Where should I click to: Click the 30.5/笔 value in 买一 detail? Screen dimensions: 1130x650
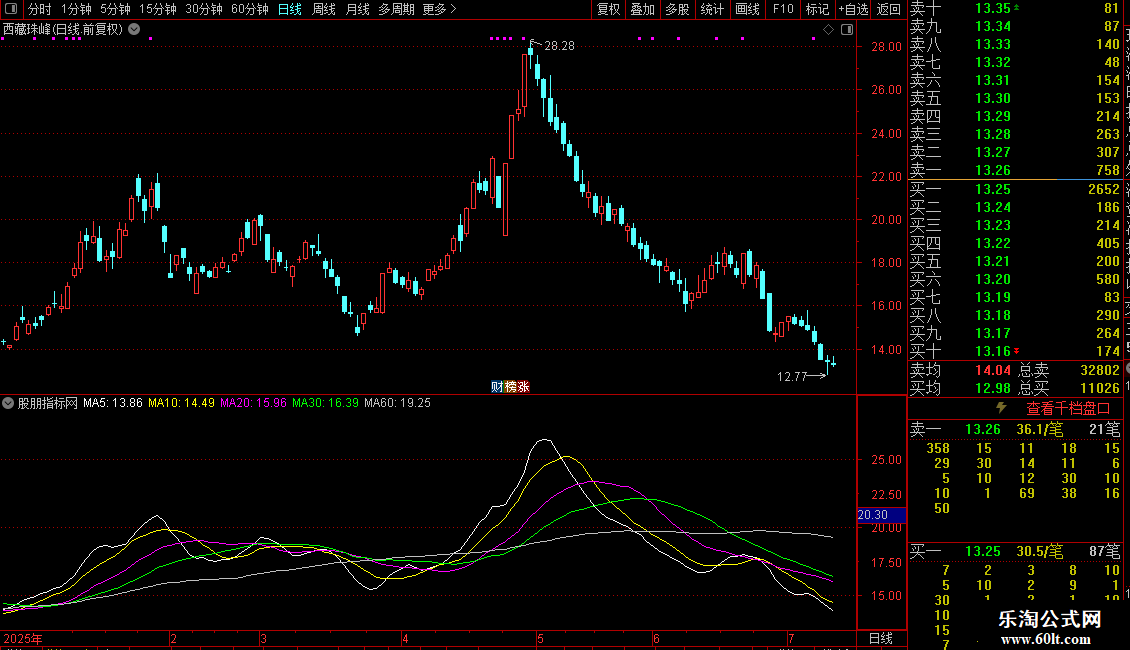tap(1039, 551)
